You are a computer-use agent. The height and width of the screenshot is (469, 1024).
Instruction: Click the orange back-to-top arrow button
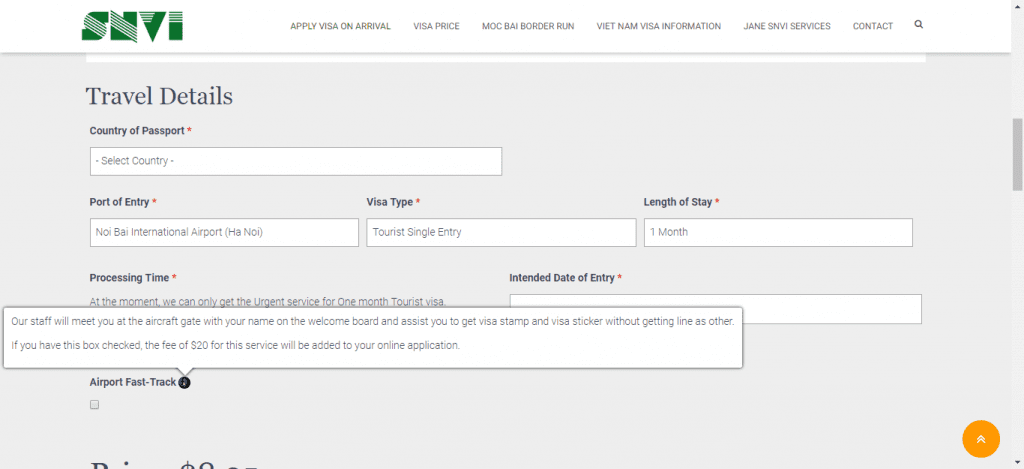pos(981,439)
